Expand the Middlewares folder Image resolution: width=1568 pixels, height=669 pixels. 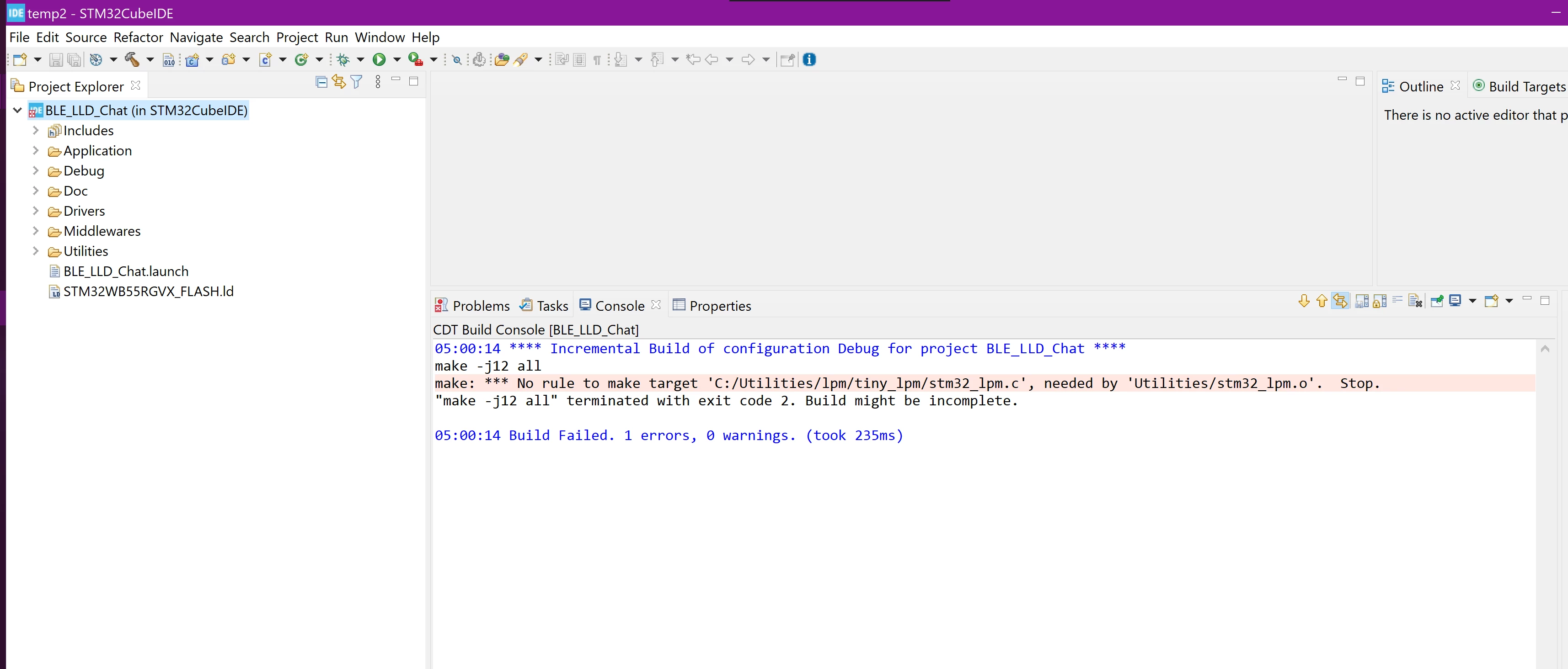point(35,231)
